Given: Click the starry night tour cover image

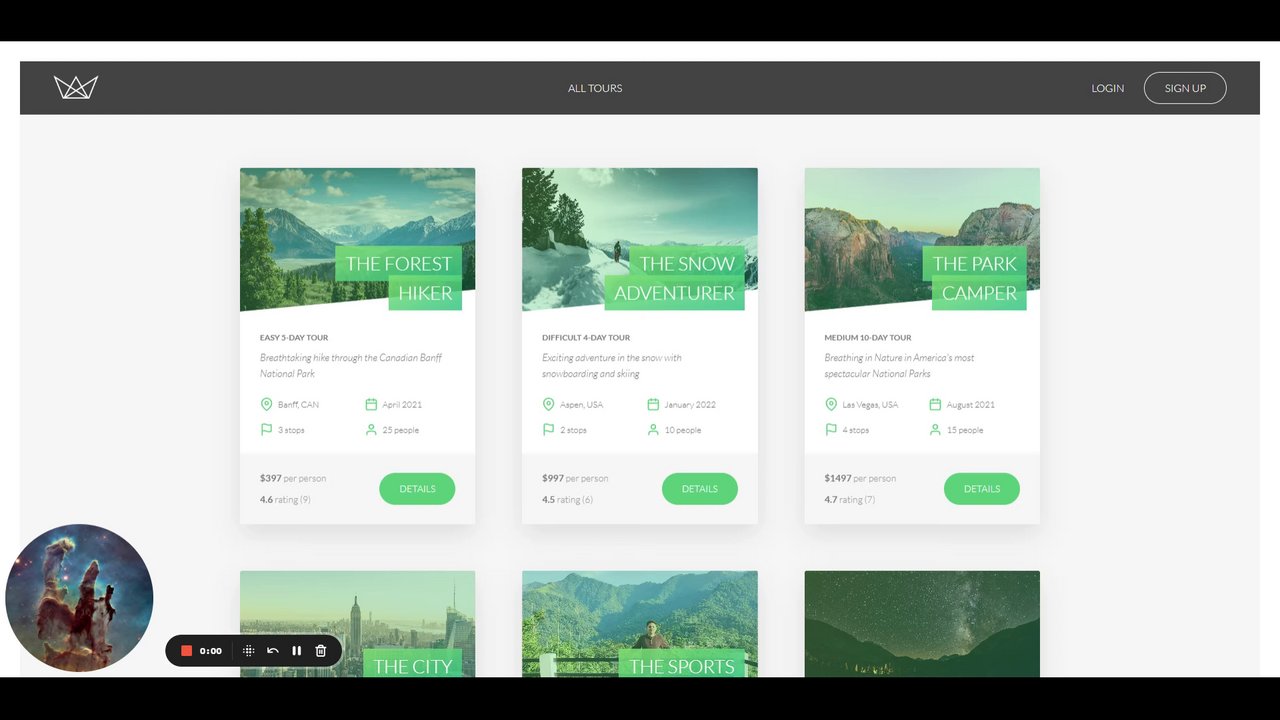Looking at the screenshot, I should (x=922, y=624).
